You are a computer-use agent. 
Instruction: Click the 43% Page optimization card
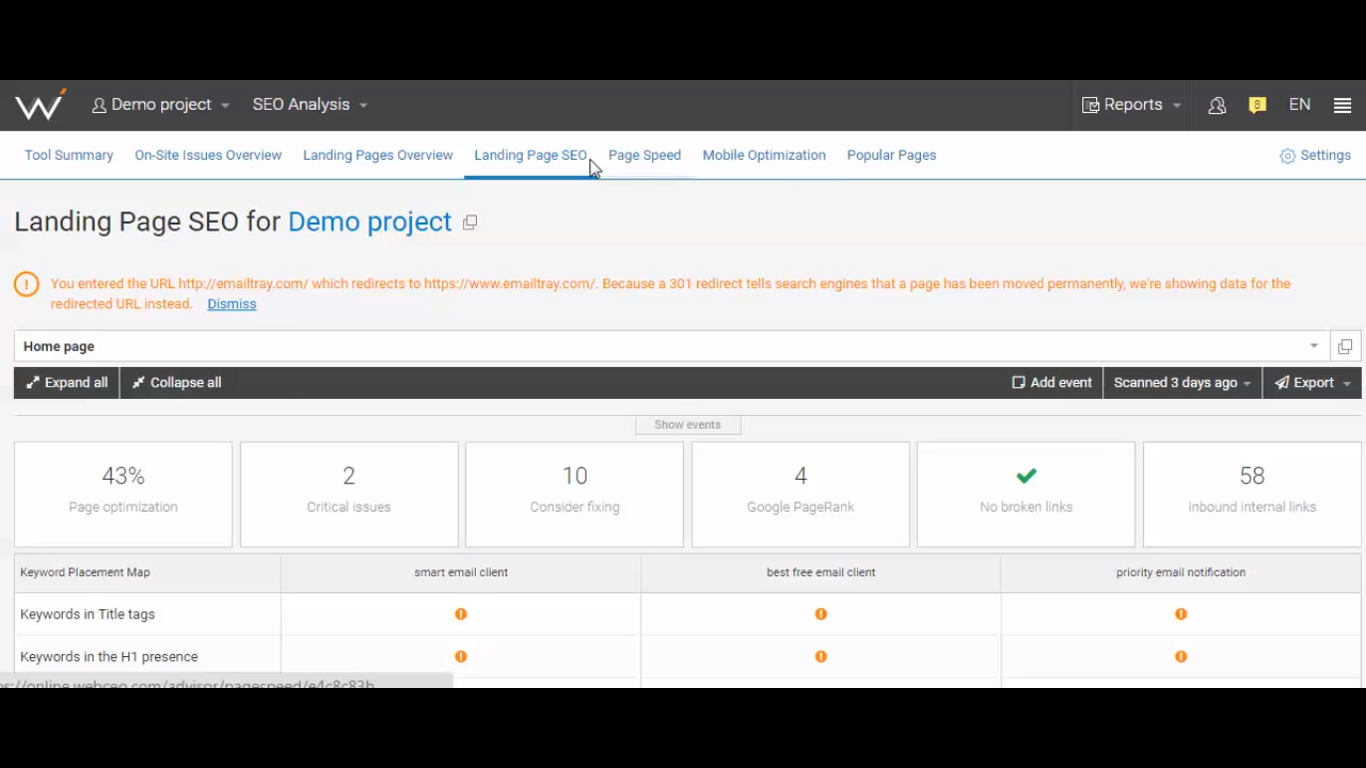123,495
